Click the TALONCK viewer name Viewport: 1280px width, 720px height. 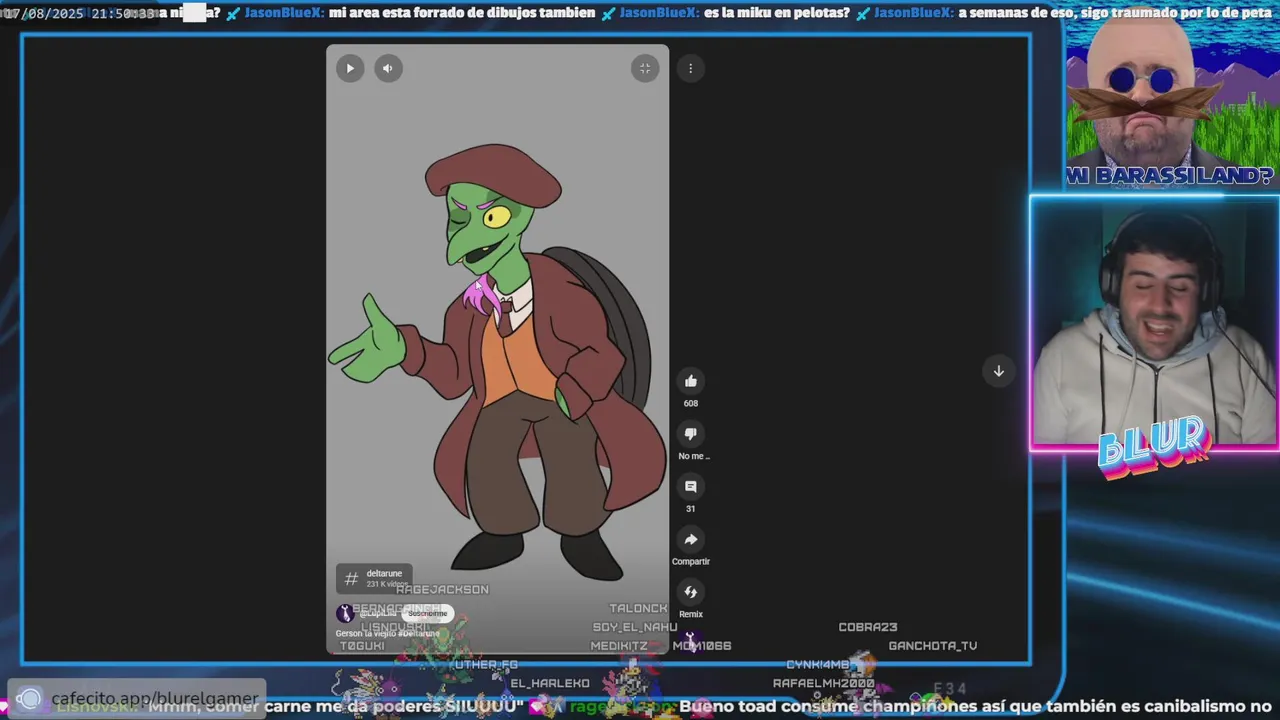(638, 608)
